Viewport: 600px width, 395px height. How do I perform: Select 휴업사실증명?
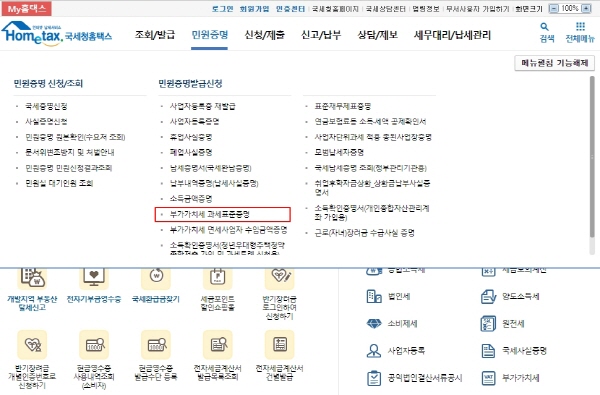pyautogui.click(x=191, y=137)
